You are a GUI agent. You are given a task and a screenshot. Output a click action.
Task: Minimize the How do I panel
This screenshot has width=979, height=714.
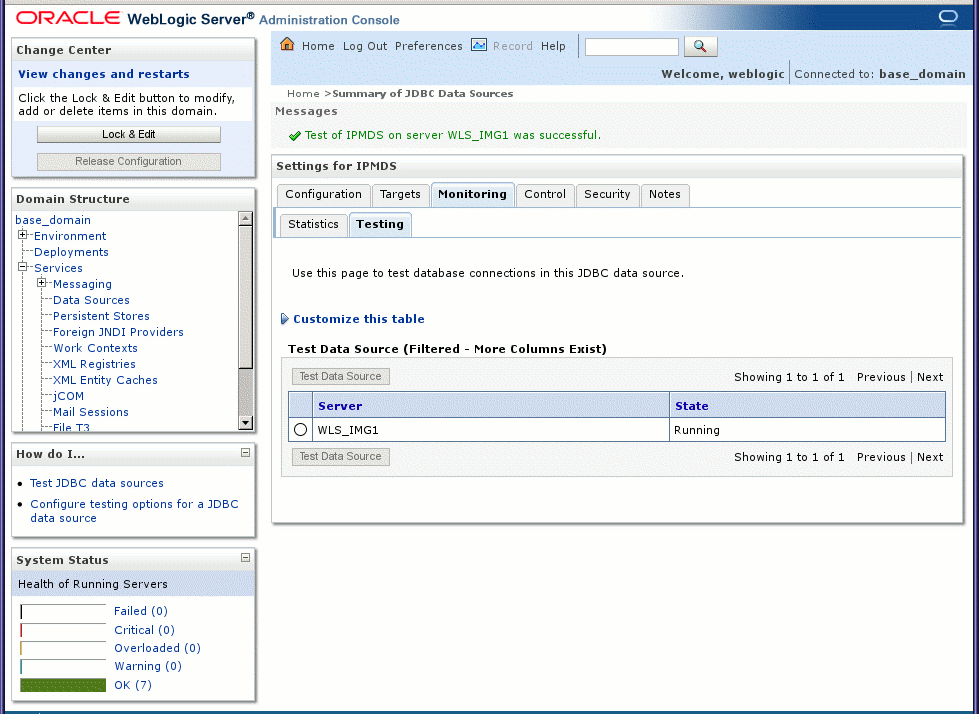tap(245, 452)
